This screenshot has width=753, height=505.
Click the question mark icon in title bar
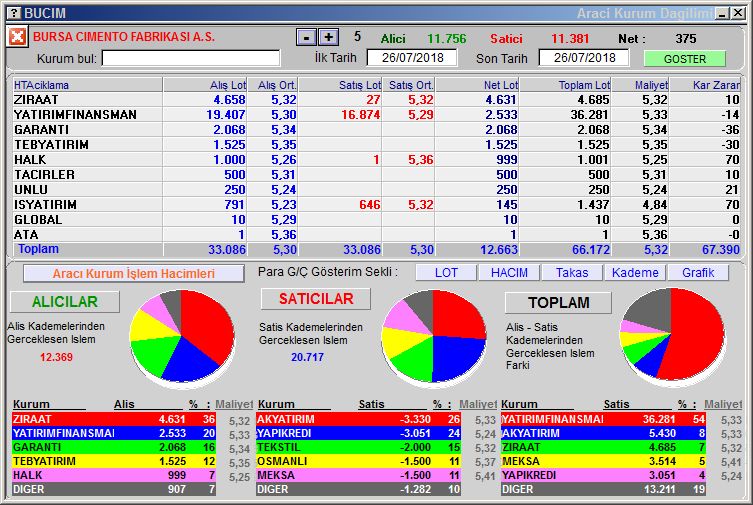coord(15,13)
